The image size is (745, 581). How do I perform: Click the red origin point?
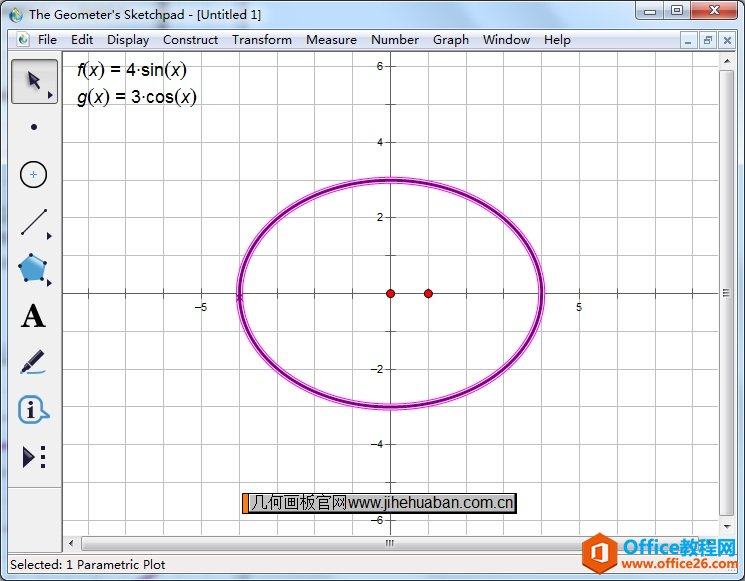pyautogui.click(x=391, y=293)
